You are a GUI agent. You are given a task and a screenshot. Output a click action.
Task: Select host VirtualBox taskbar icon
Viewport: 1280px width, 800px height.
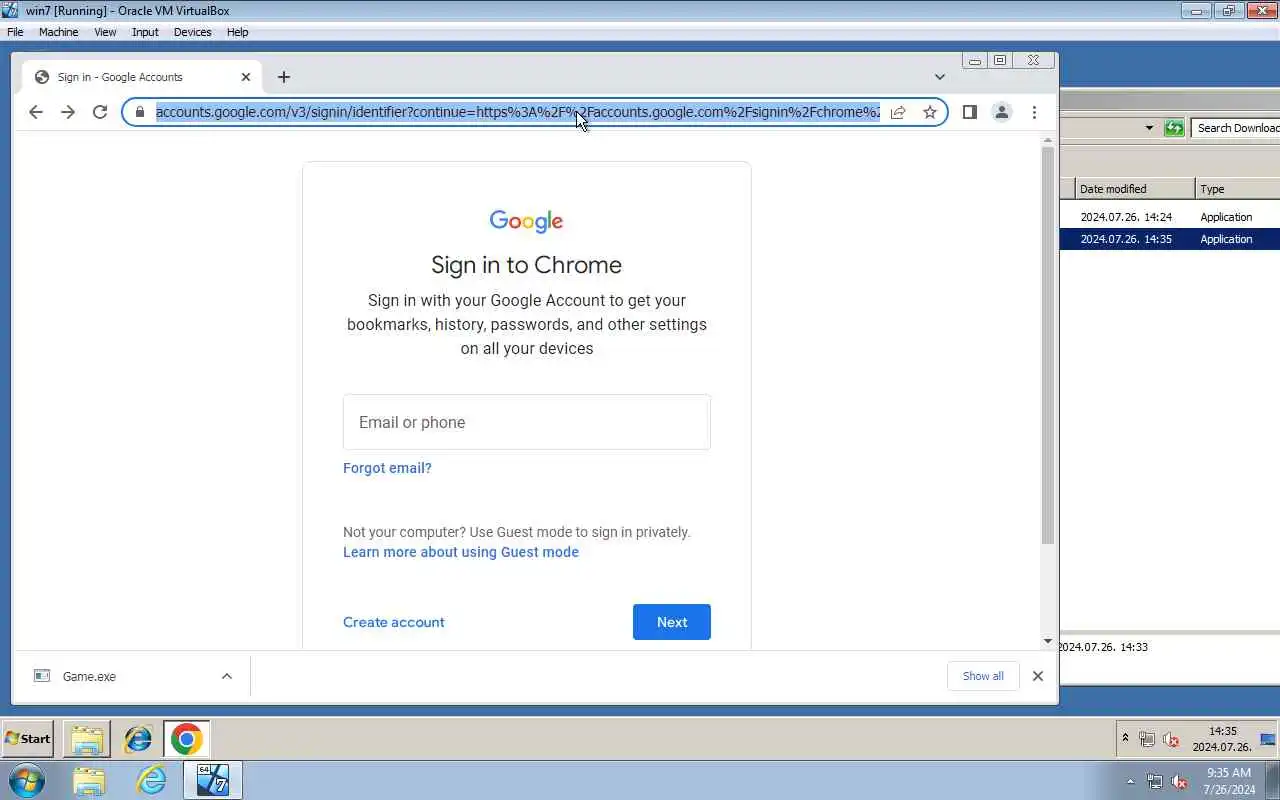[212, 780]
